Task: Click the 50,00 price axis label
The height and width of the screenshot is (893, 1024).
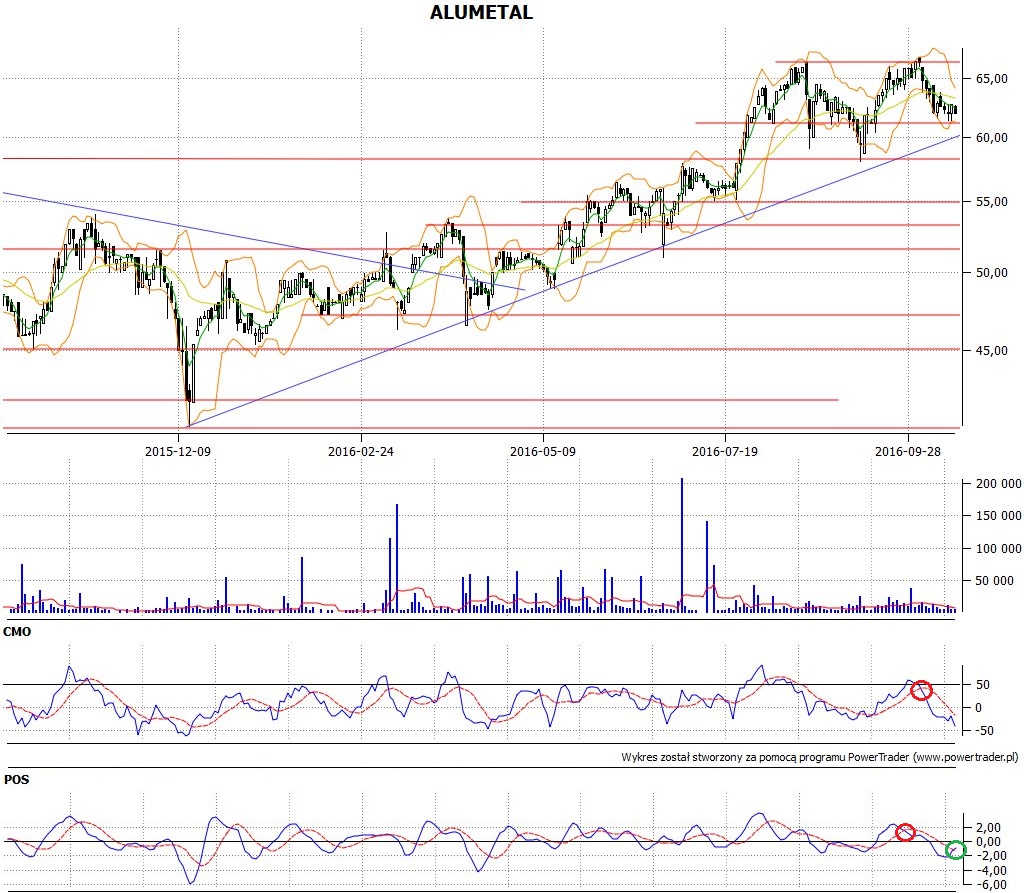Action: 991,272
